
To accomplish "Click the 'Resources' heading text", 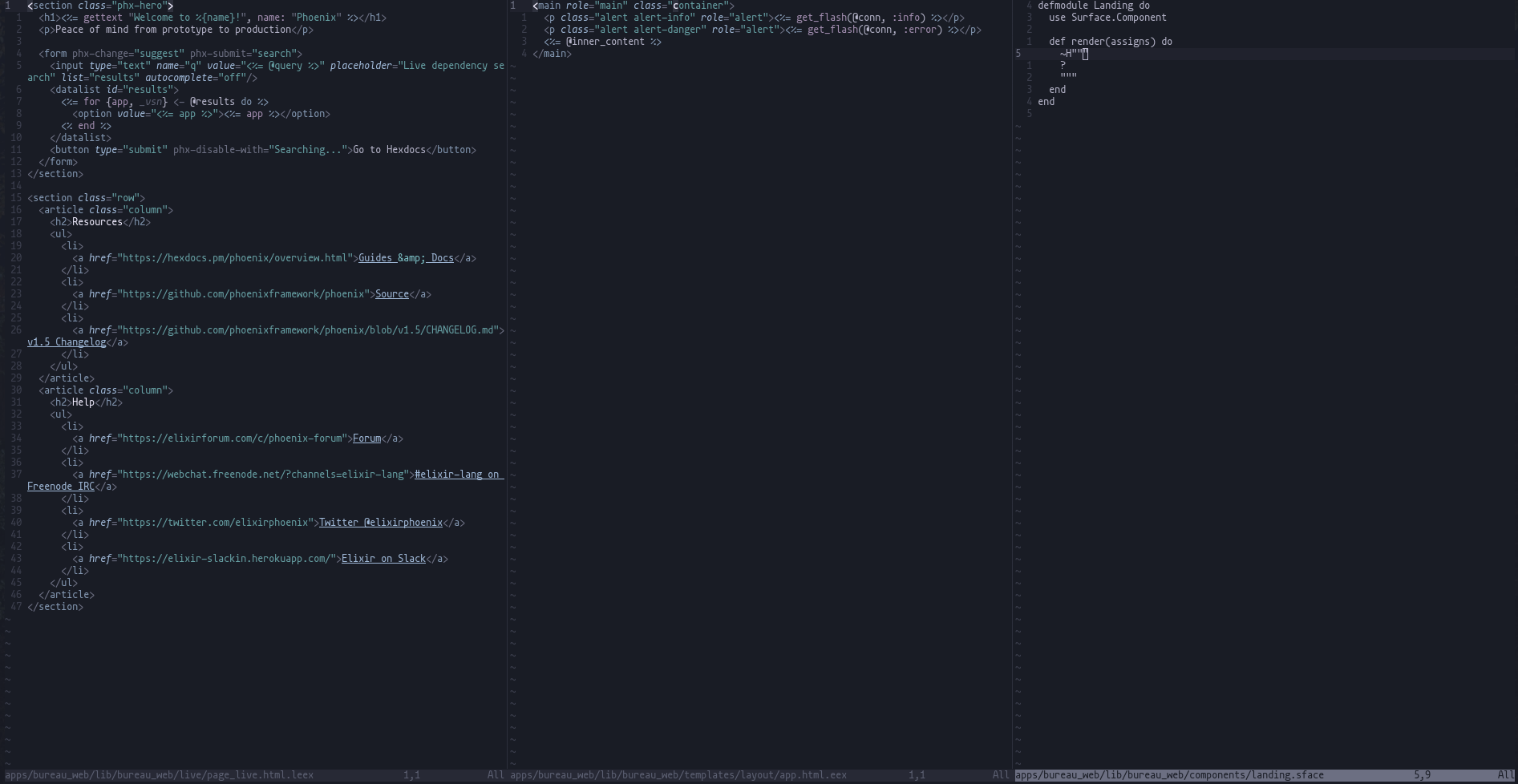I will coord(97,222).
